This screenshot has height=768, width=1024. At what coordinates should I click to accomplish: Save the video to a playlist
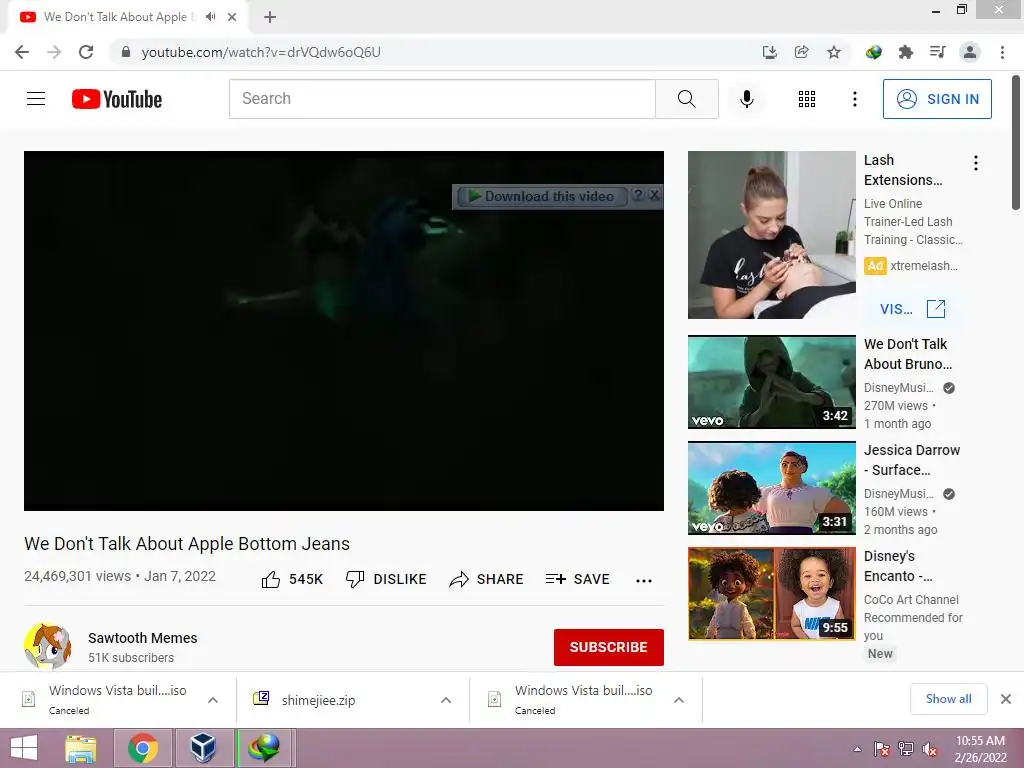coord(577,579)
